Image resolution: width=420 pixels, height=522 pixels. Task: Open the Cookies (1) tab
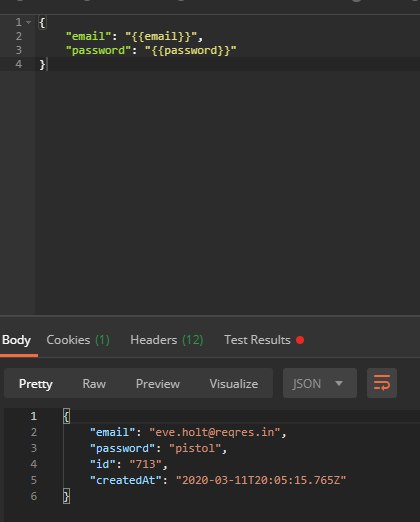[x=78, y=340]
